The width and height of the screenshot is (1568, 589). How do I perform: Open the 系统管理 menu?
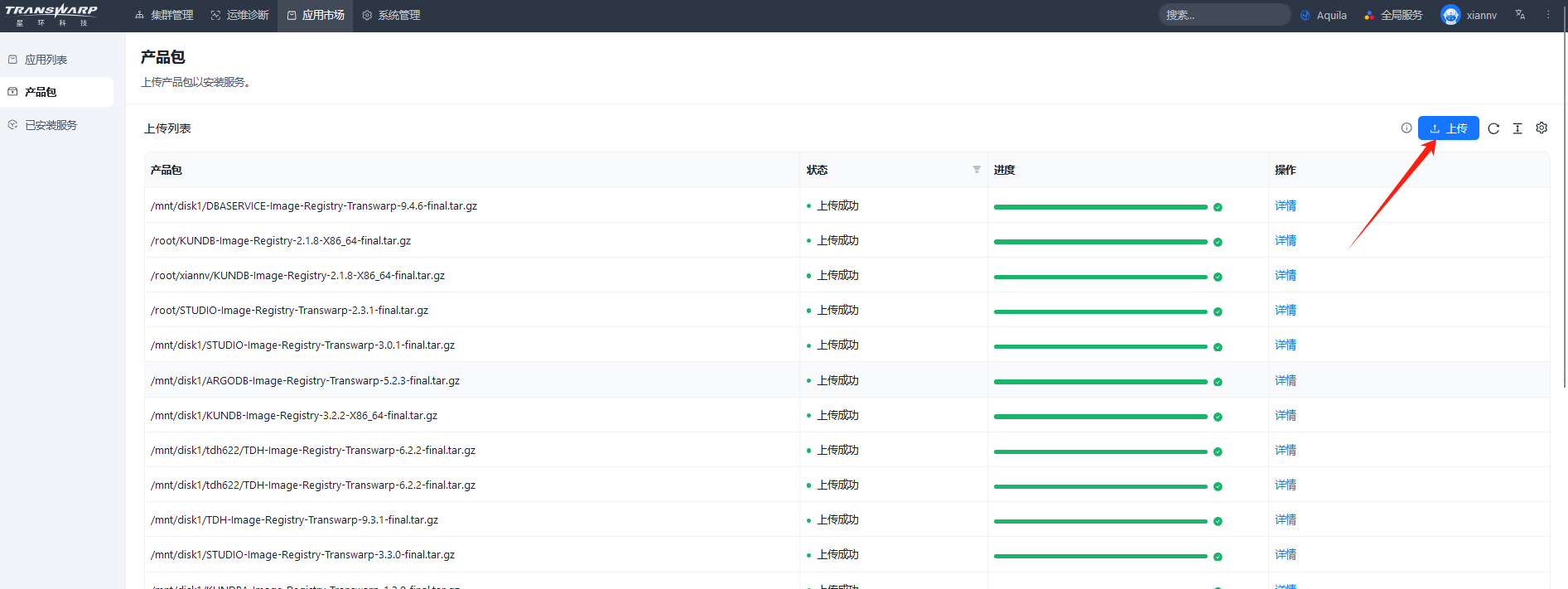coord(391,15)
